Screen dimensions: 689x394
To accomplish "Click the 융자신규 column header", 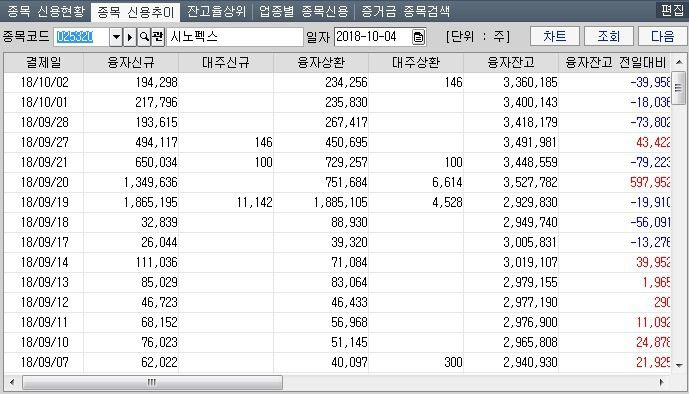I will pyautogui.click(x=131, y=62).
